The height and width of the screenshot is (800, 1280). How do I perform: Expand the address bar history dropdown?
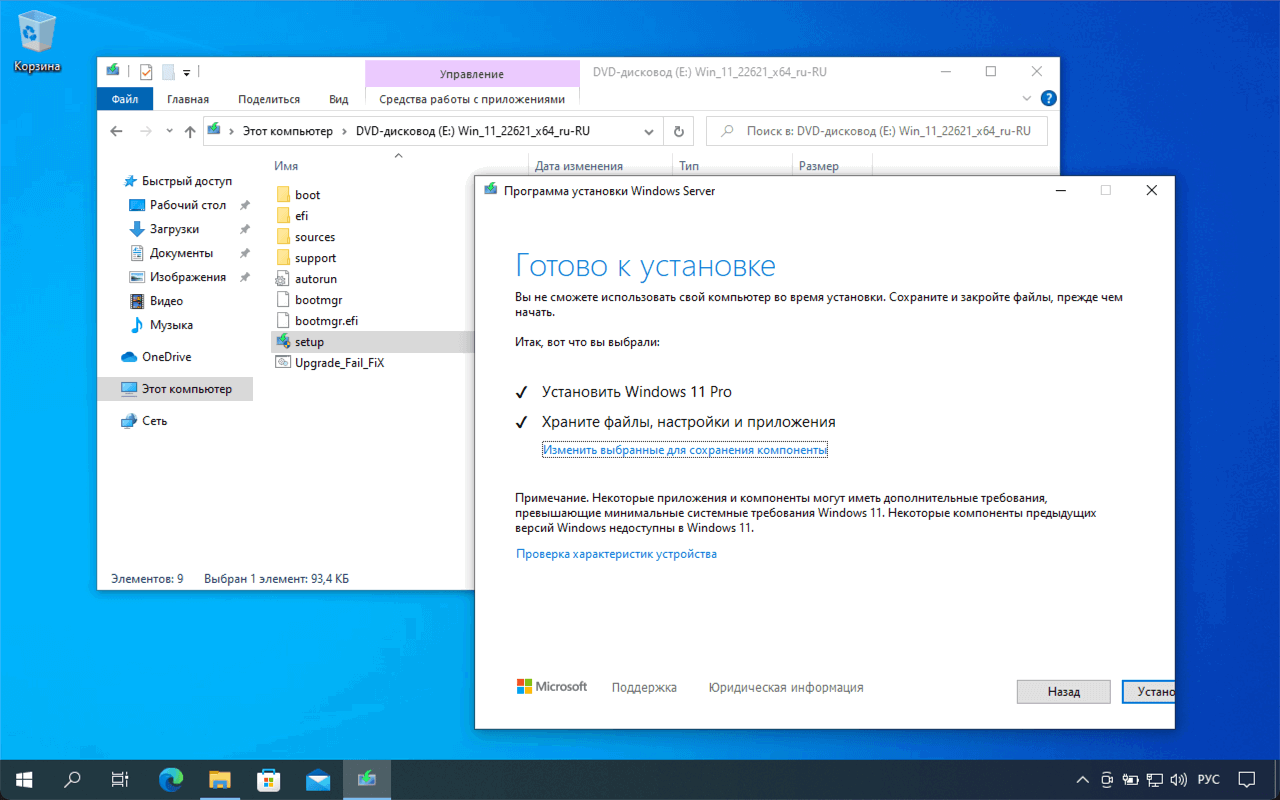pyautogui.click(x=649, y=131)
